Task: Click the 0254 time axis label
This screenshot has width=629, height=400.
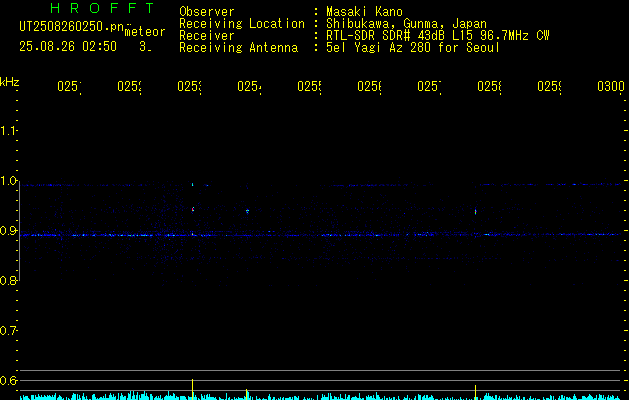Action: [249, 86]
